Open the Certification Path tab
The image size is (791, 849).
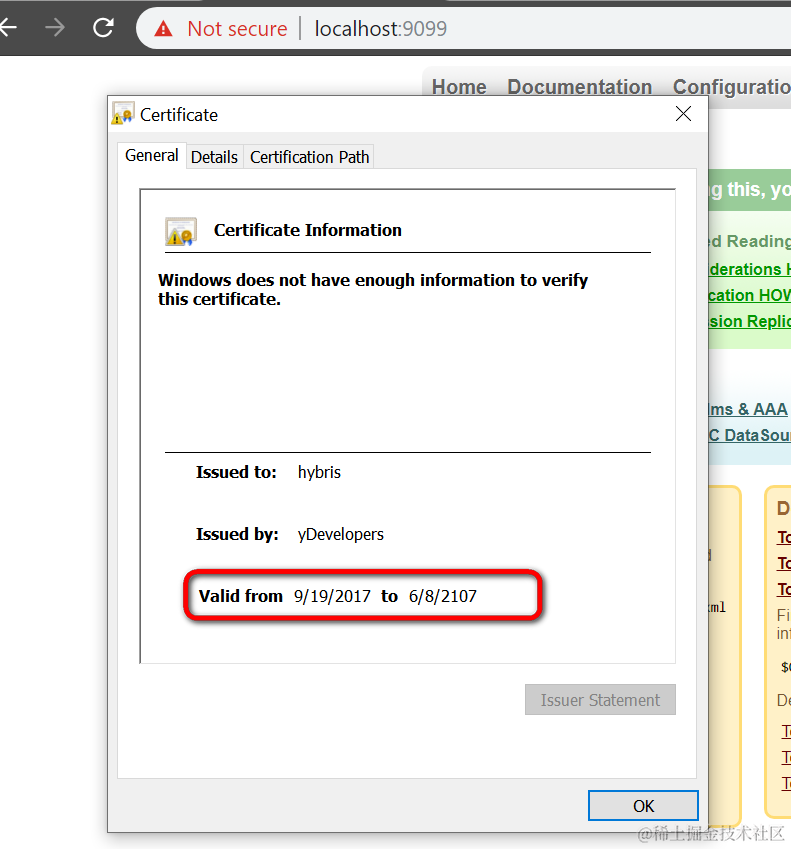(x=309, y=157)
